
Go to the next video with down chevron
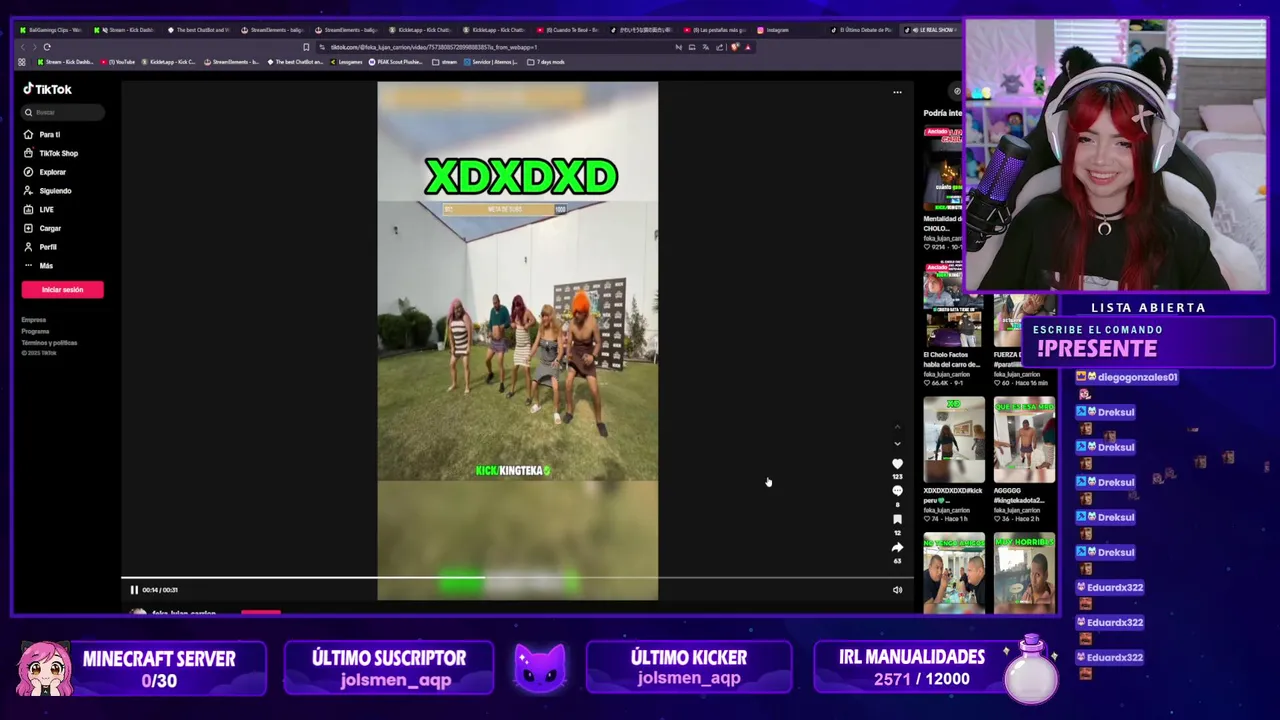pyautogui.click(x=897, y=443)
